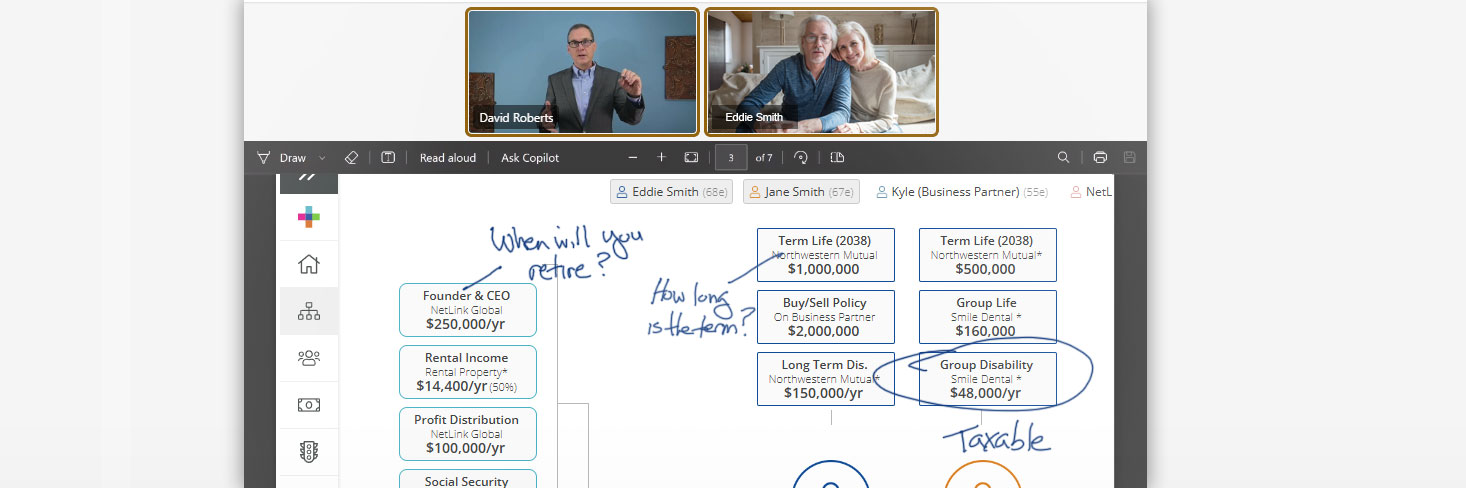Click the page number input field
This screenshot has height=488, width=1466.
pyautogui.click(x=731, y=158)
